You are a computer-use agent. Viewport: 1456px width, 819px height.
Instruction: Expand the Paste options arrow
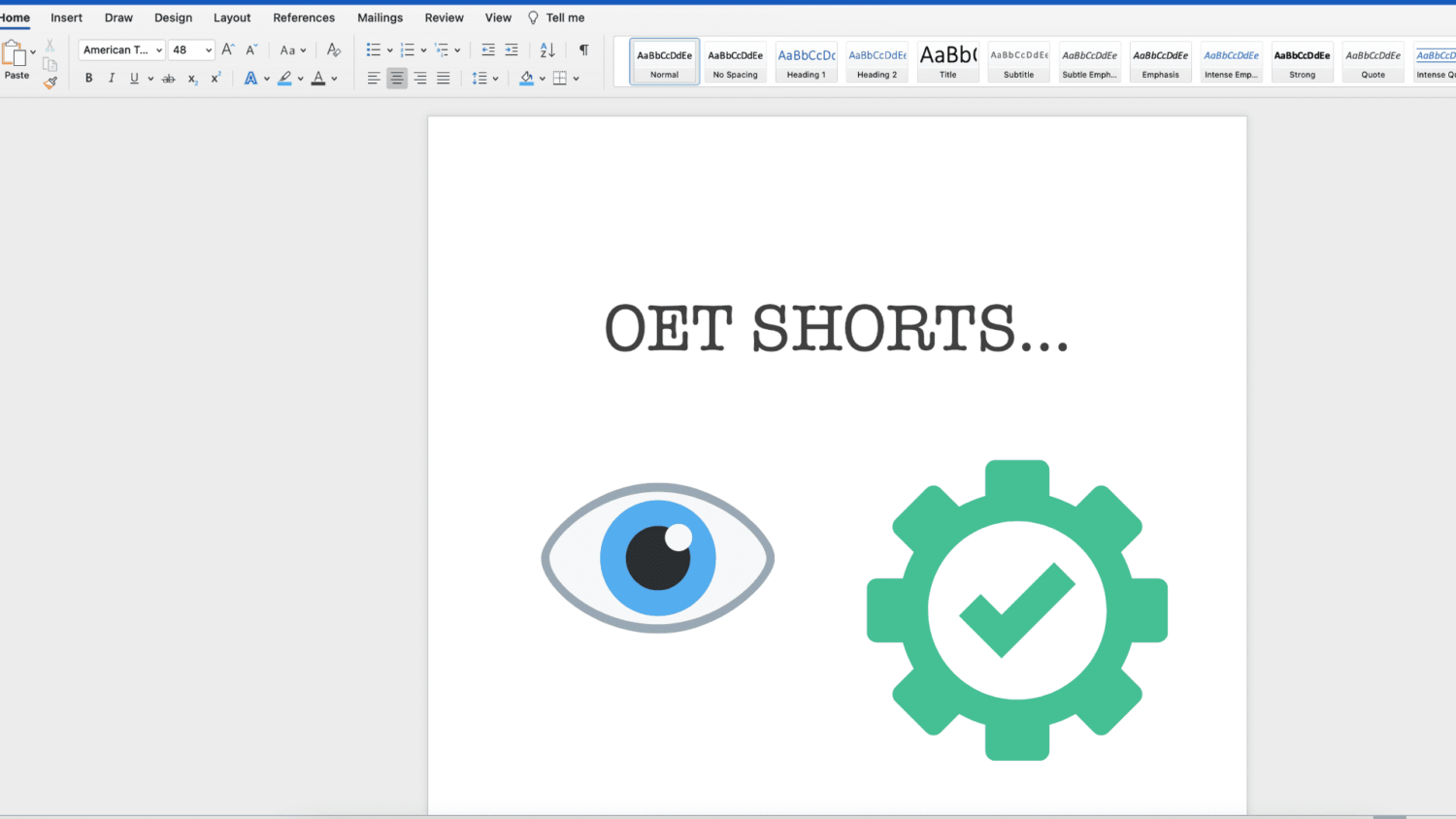(33, 51)
